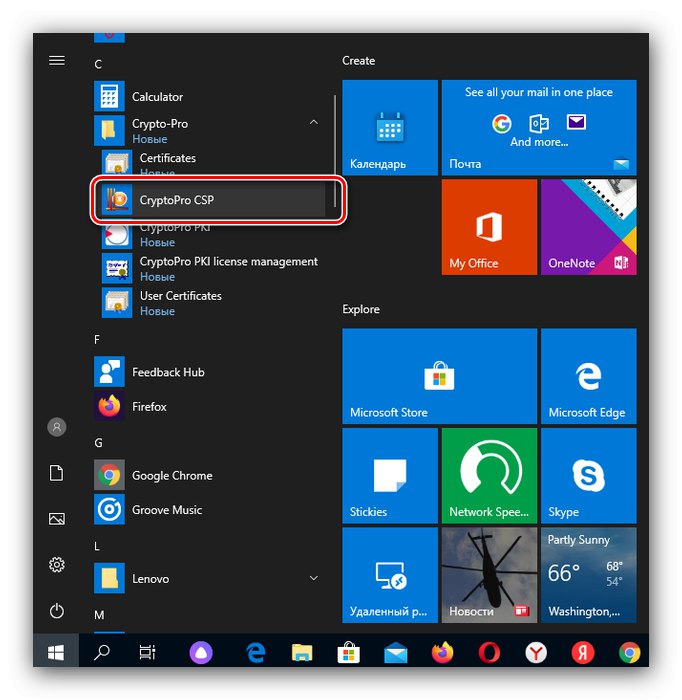
Task: Open the Stickies tile
Action: click(x=390, y=475)
